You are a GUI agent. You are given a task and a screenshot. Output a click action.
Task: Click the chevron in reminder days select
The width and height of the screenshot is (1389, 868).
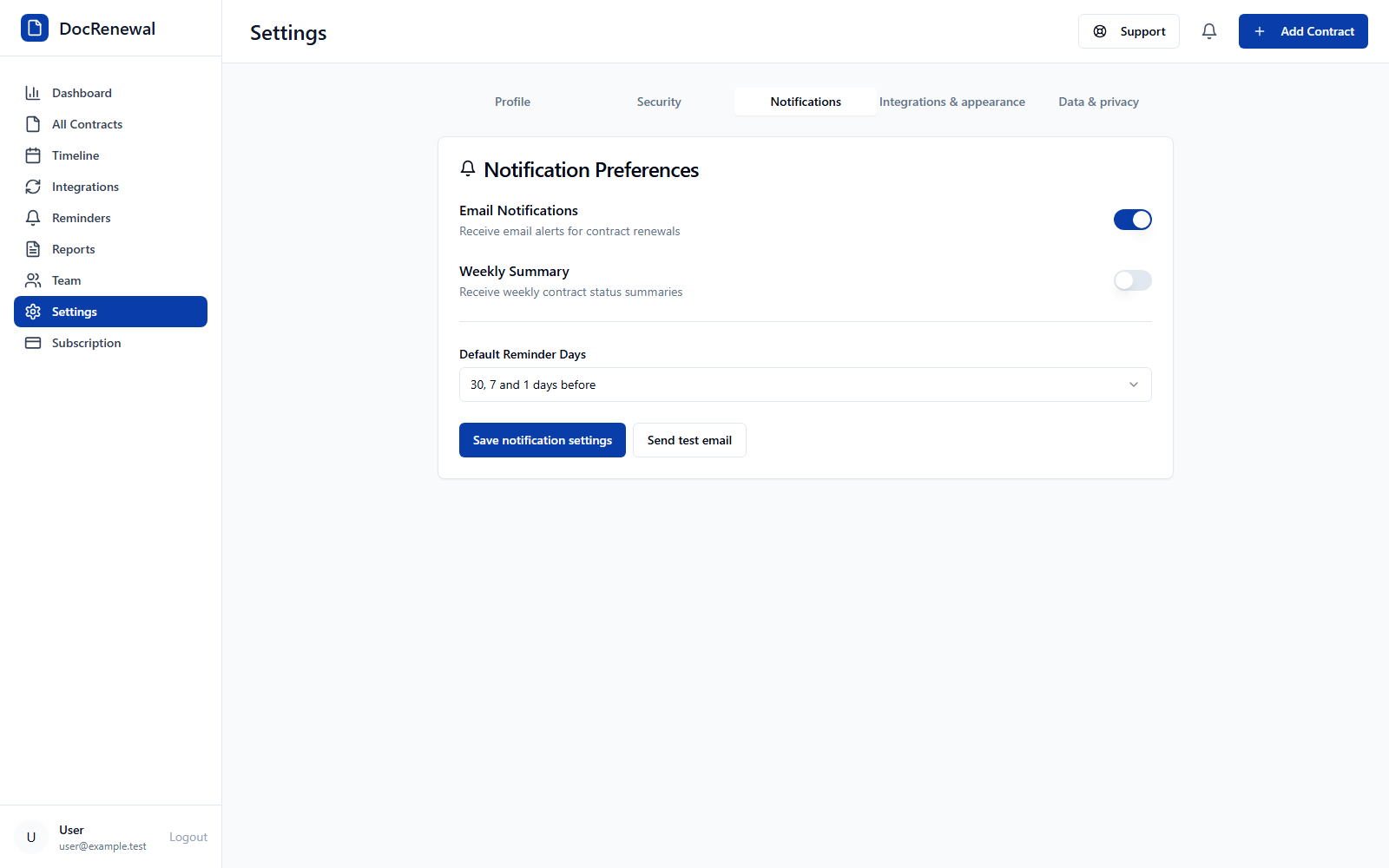pyautogui.click(x=1134, y=385)
